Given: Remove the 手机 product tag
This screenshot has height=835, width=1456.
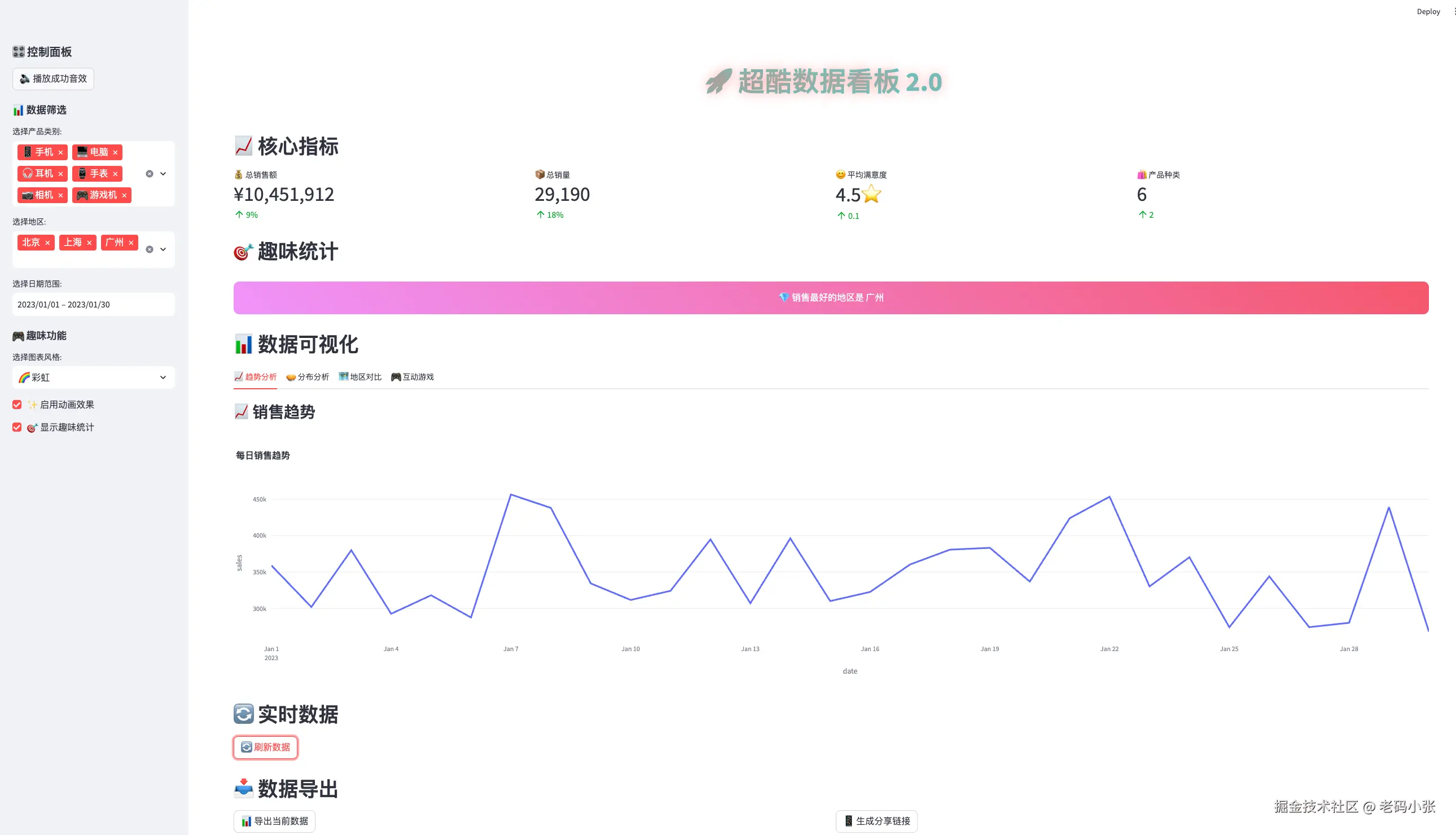Looking at the screenshot, I should click(60, 152).
